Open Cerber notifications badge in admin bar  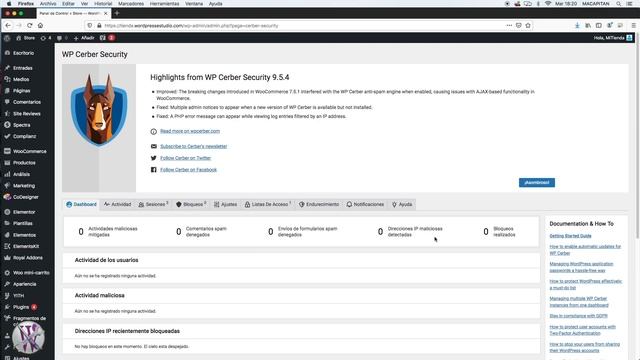click(107, 38)
